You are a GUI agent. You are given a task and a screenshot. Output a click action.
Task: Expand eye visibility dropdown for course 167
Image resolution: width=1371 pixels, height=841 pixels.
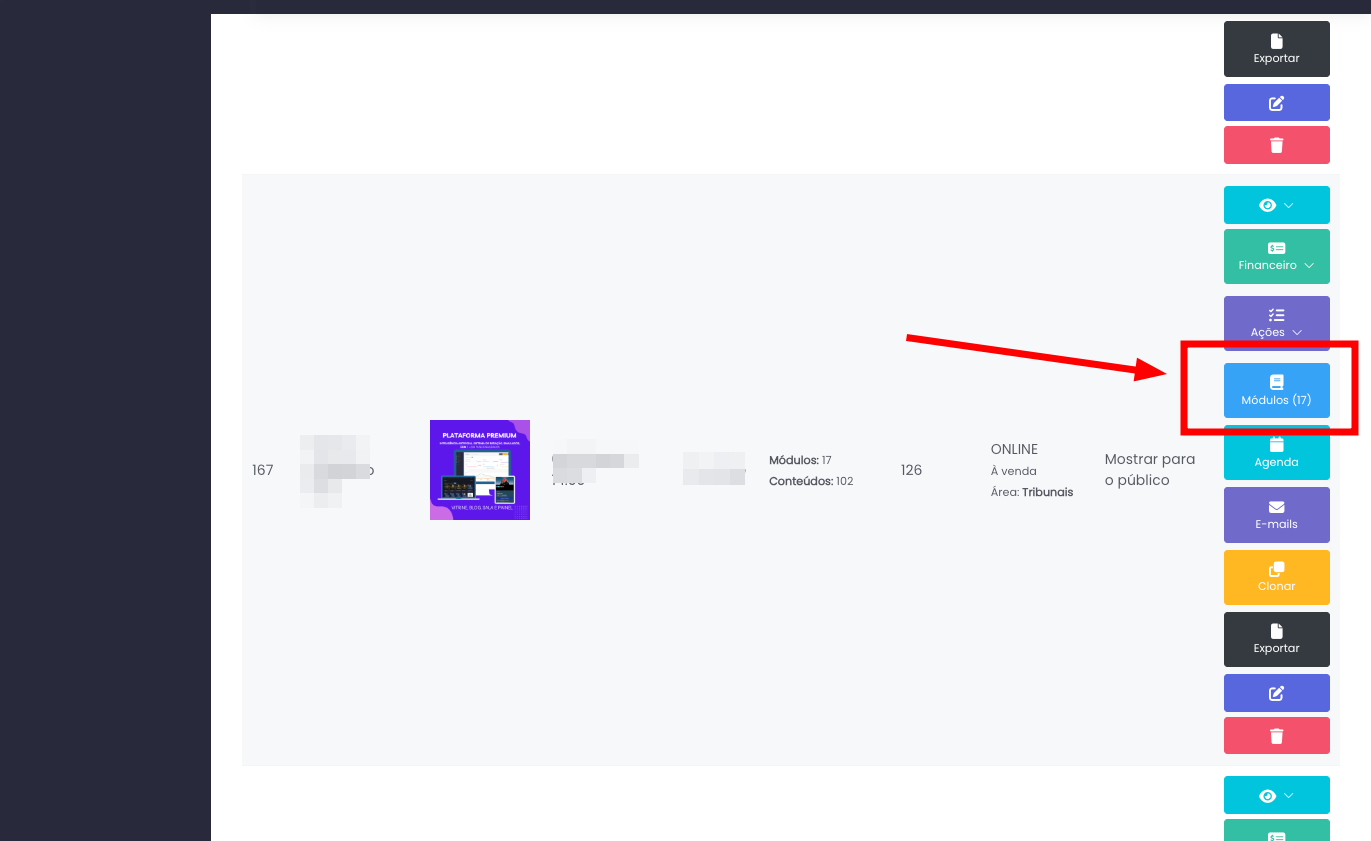[1276, 205]
